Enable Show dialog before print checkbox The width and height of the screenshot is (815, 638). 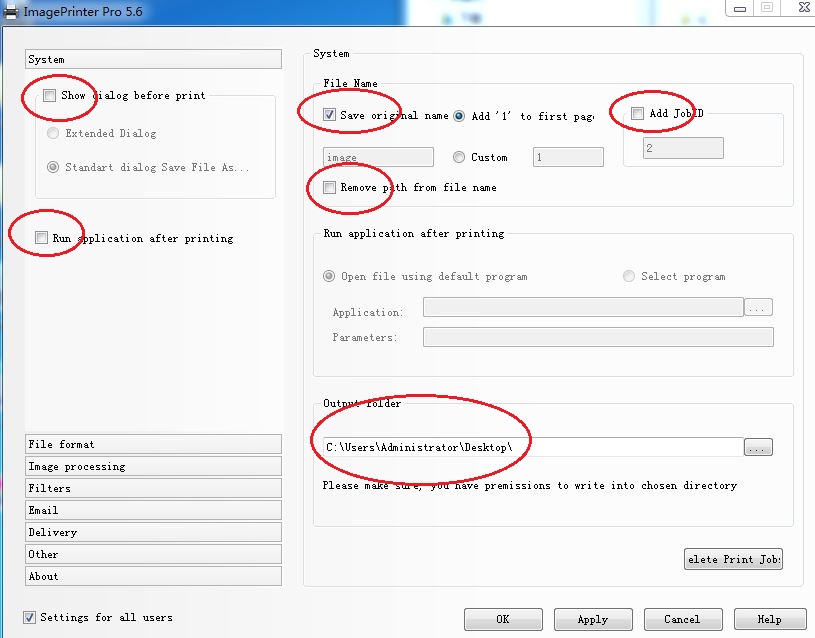tap(49, 95)
